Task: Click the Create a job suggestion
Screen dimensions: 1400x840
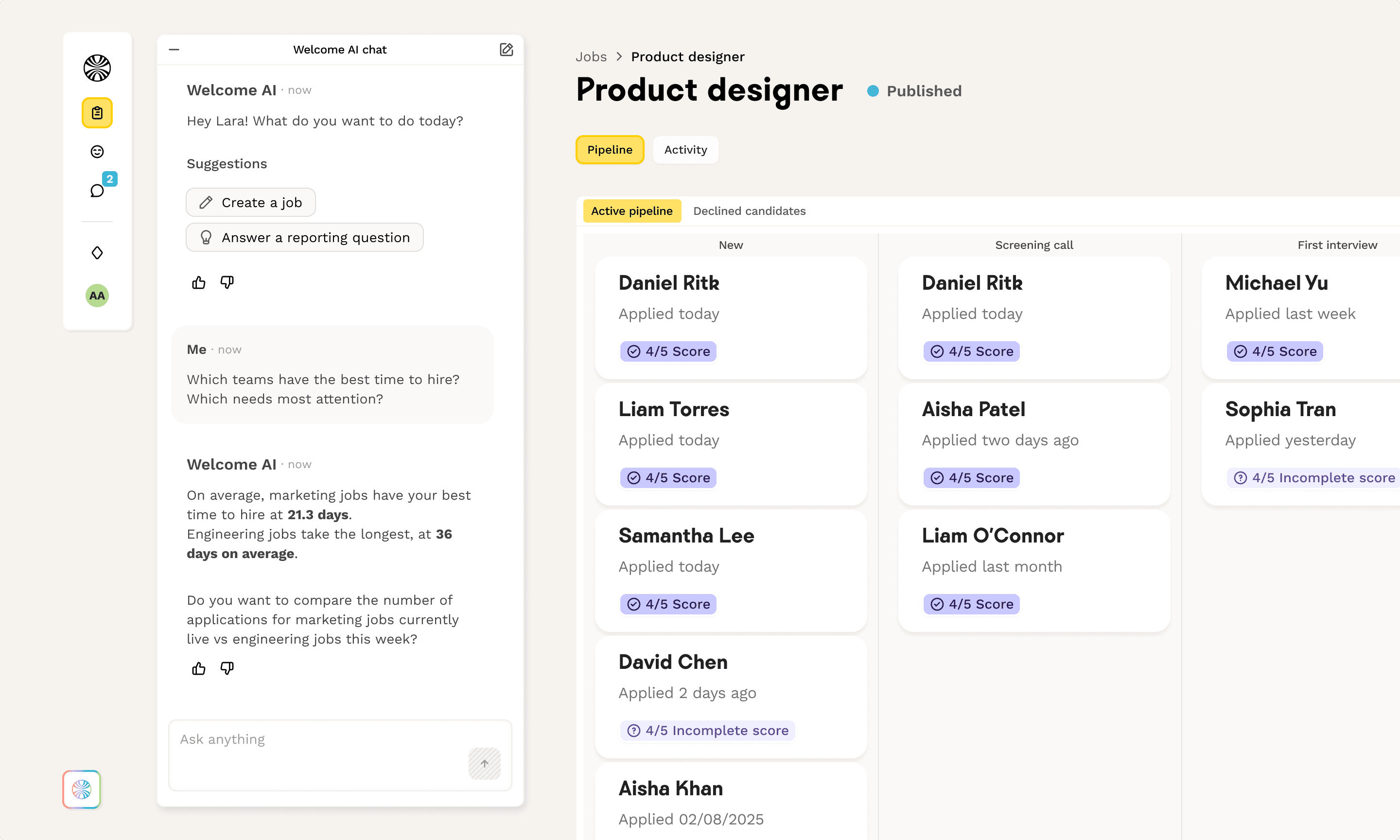Action: [251, 202]
